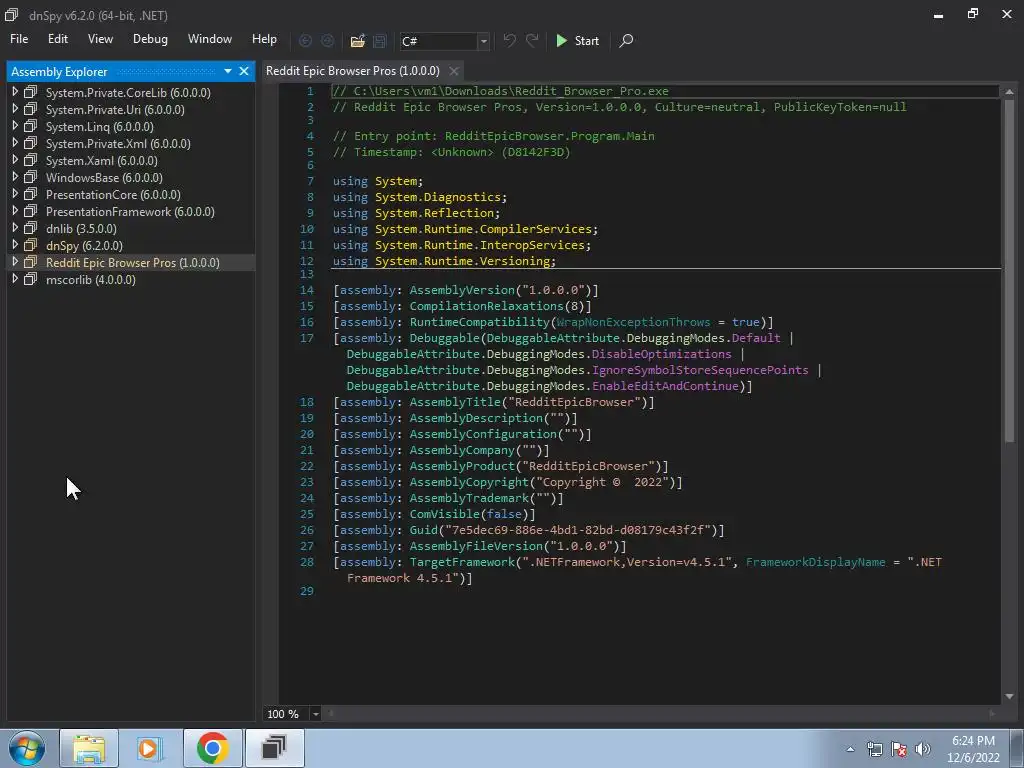The height and width of the screenshot is (768, 1024).
Task: Open the View menu
Action: 100,39
